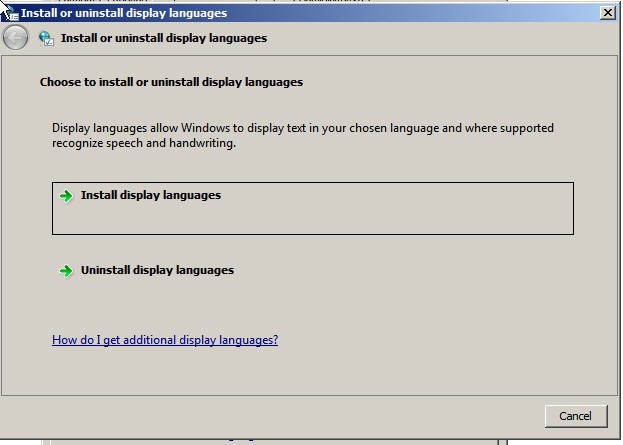This screenshot has width=623, height=445.
Task: Click the wizard header title next to globe
Action: [x=164, y=38]
